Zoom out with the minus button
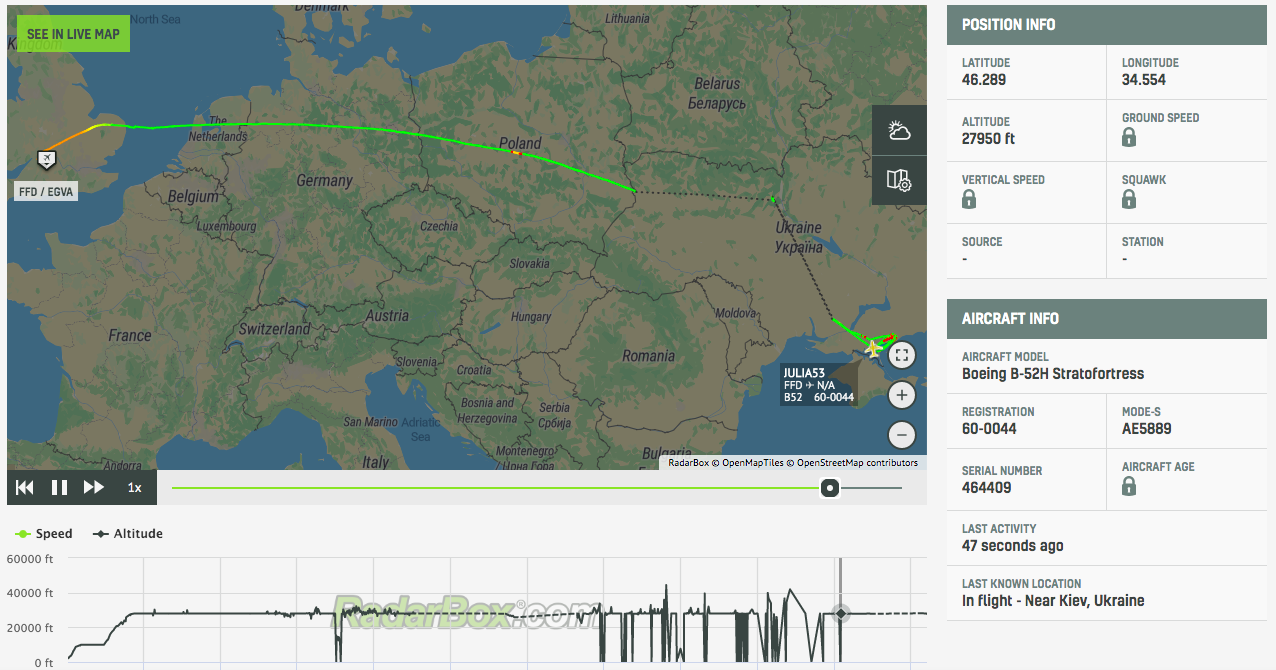The image size is (1276, 670). [902, 435]
